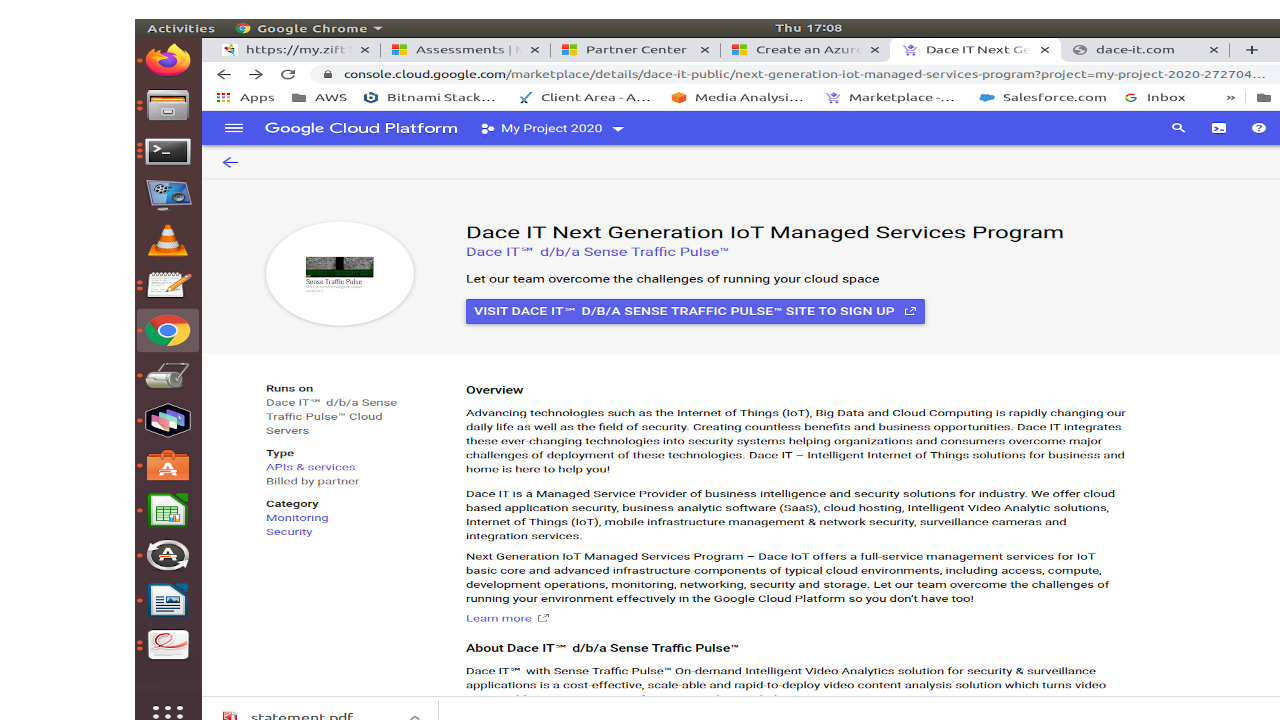Open the Files manager in dock
This screenshot has width=1280, height=720.
[168, 105]
